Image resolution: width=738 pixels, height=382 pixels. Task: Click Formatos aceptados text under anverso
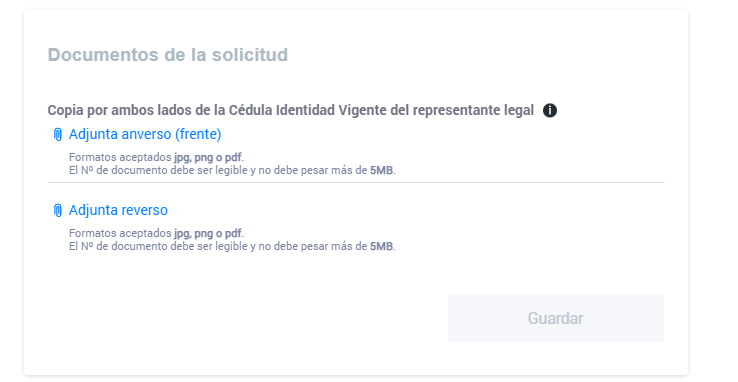[x=120, y=157]
